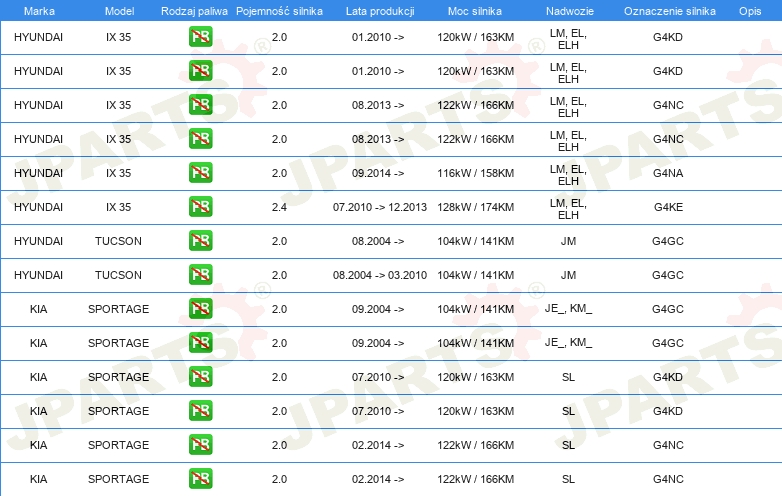
Task: Click the Marka column header
Action: coord(38,10)
